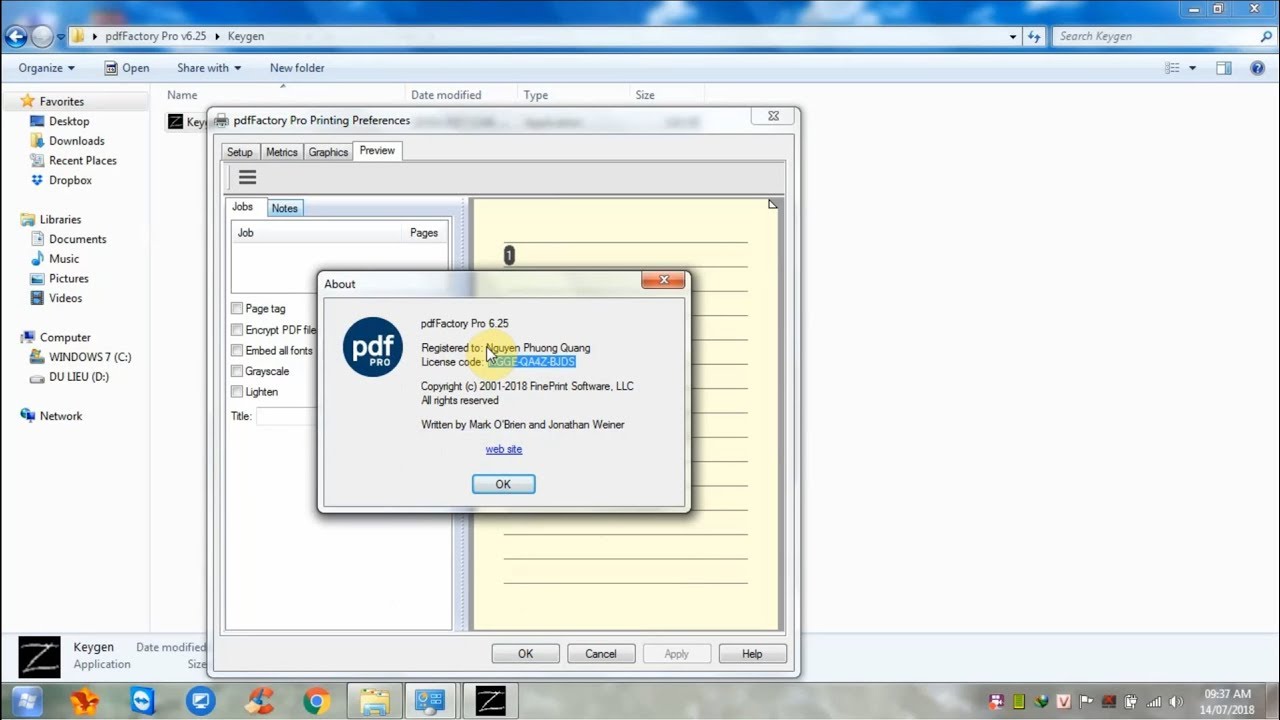This screenshot has width=1280, height=720.
Task: Toggle Encrypt PDF file checkbox
Action: (x=237, y=330)
